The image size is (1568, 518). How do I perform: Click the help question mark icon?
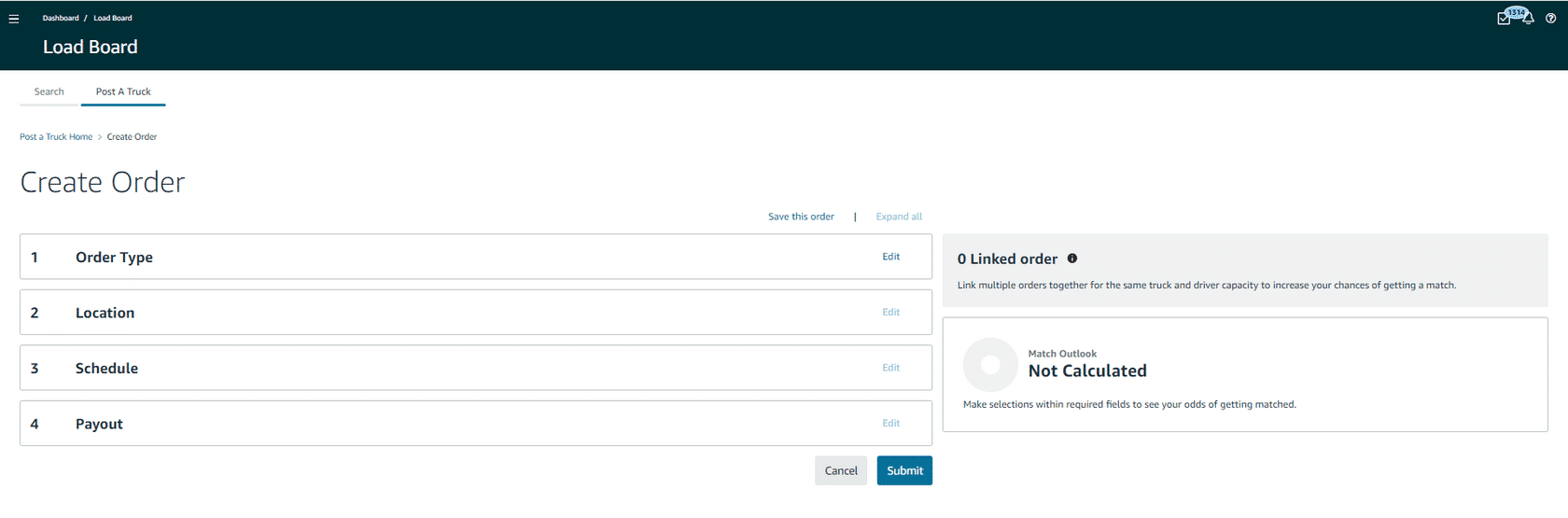coord(1550,19)
